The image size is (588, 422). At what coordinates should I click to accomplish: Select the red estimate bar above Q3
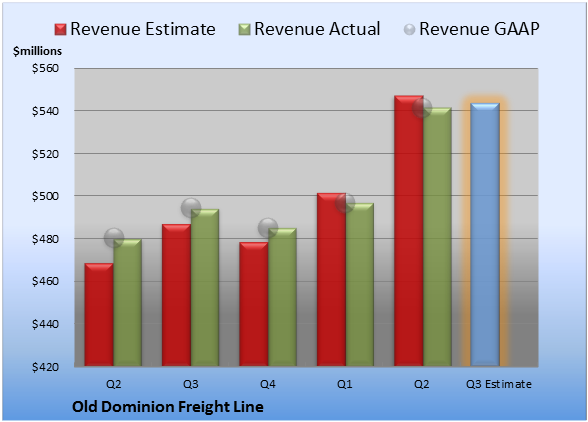coord(176,295)
